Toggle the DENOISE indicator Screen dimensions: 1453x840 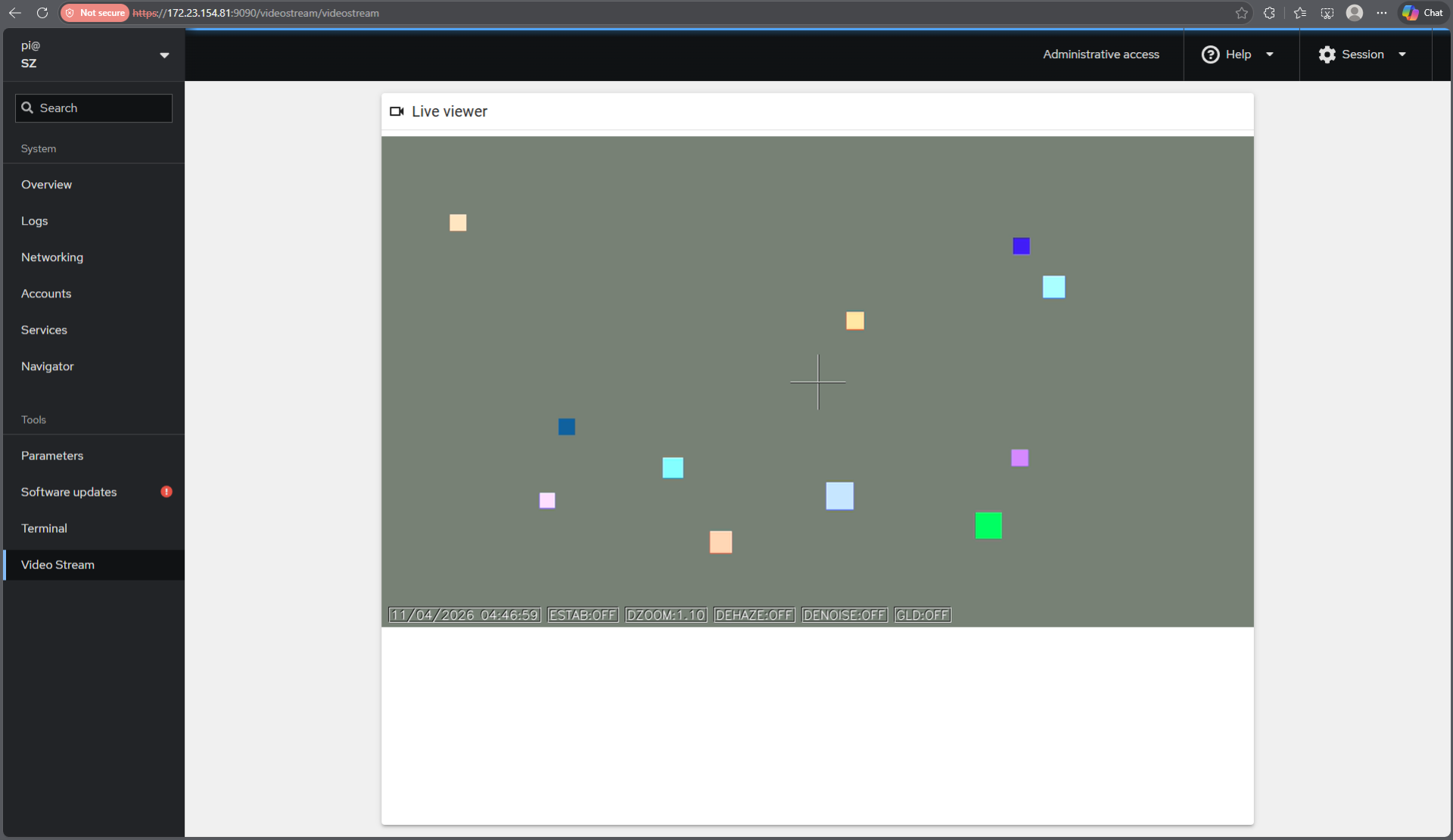click(x=845, y=615)
